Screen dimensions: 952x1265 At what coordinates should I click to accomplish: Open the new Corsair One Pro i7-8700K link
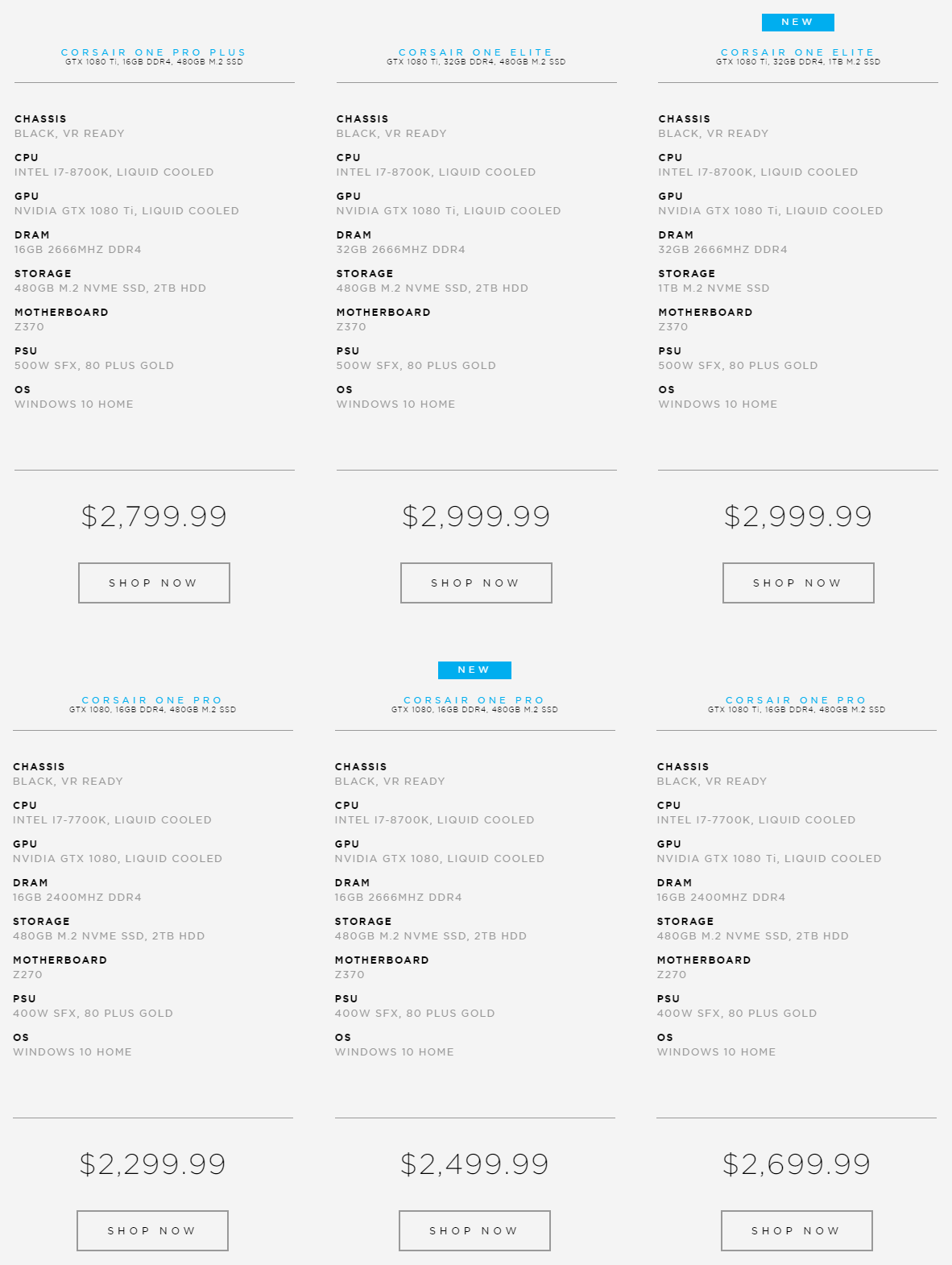coord(474,700)
